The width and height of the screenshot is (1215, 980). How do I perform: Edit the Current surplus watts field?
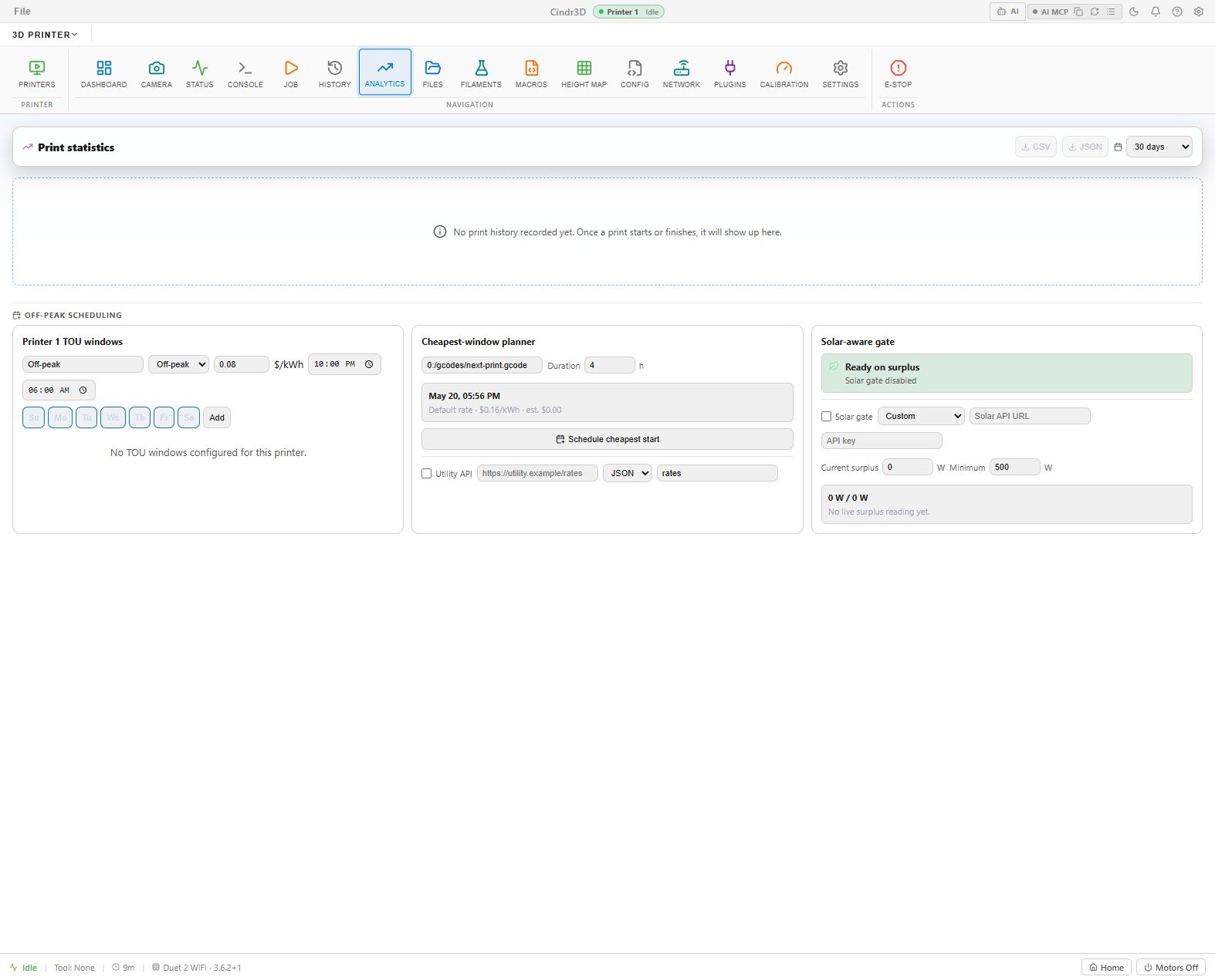tap(908, 467)
